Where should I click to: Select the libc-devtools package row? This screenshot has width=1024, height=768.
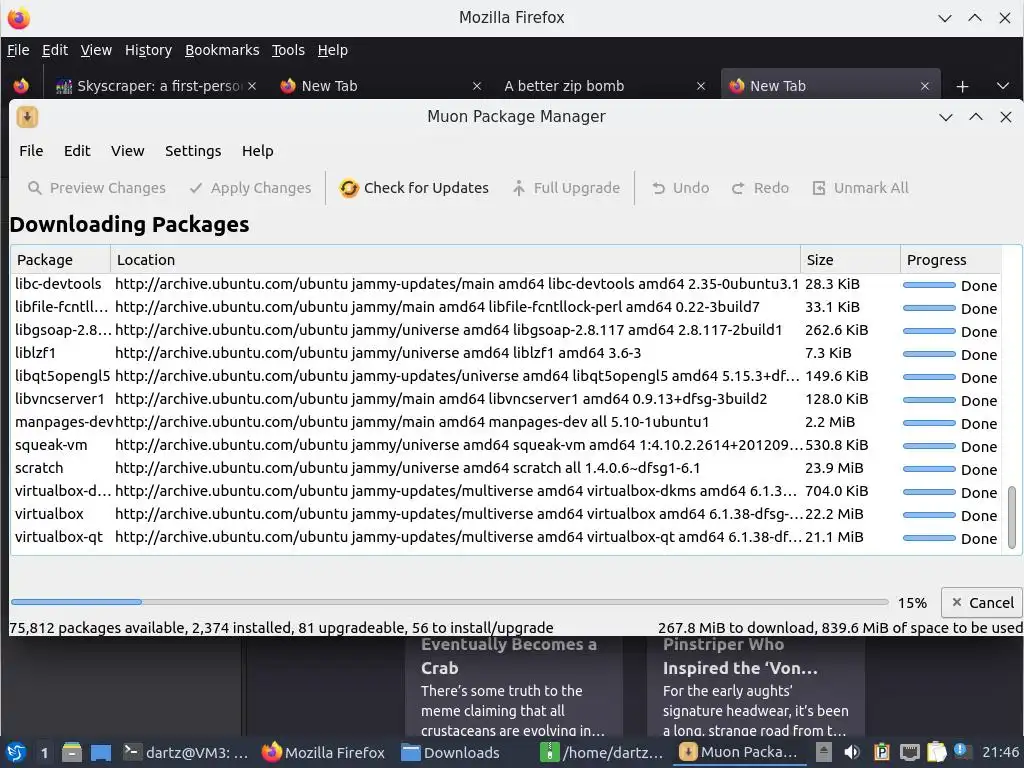click(x=506, y=284)
